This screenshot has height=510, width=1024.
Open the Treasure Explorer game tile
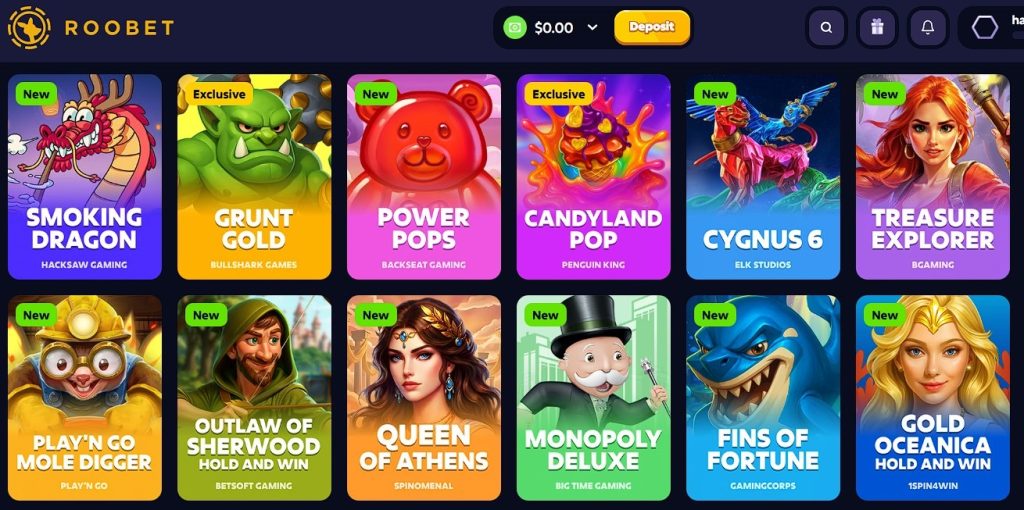pos(933,176)
